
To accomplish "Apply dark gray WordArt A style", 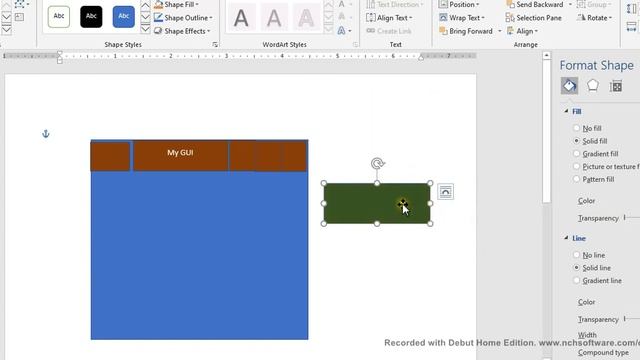I will point(241,18).
